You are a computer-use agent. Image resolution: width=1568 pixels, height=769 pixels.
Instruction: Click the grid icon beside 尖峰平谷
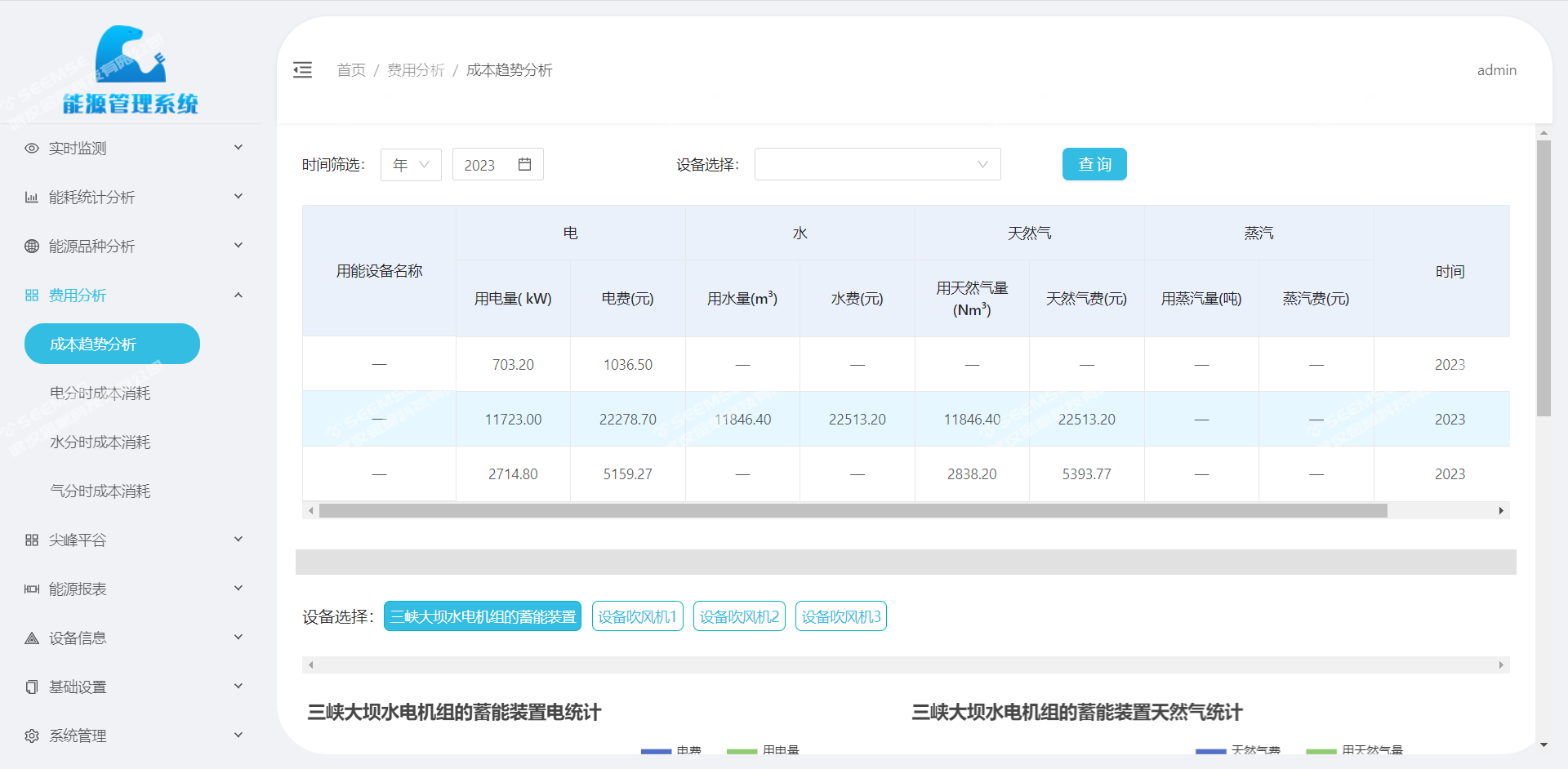click(x=32, y=540)
